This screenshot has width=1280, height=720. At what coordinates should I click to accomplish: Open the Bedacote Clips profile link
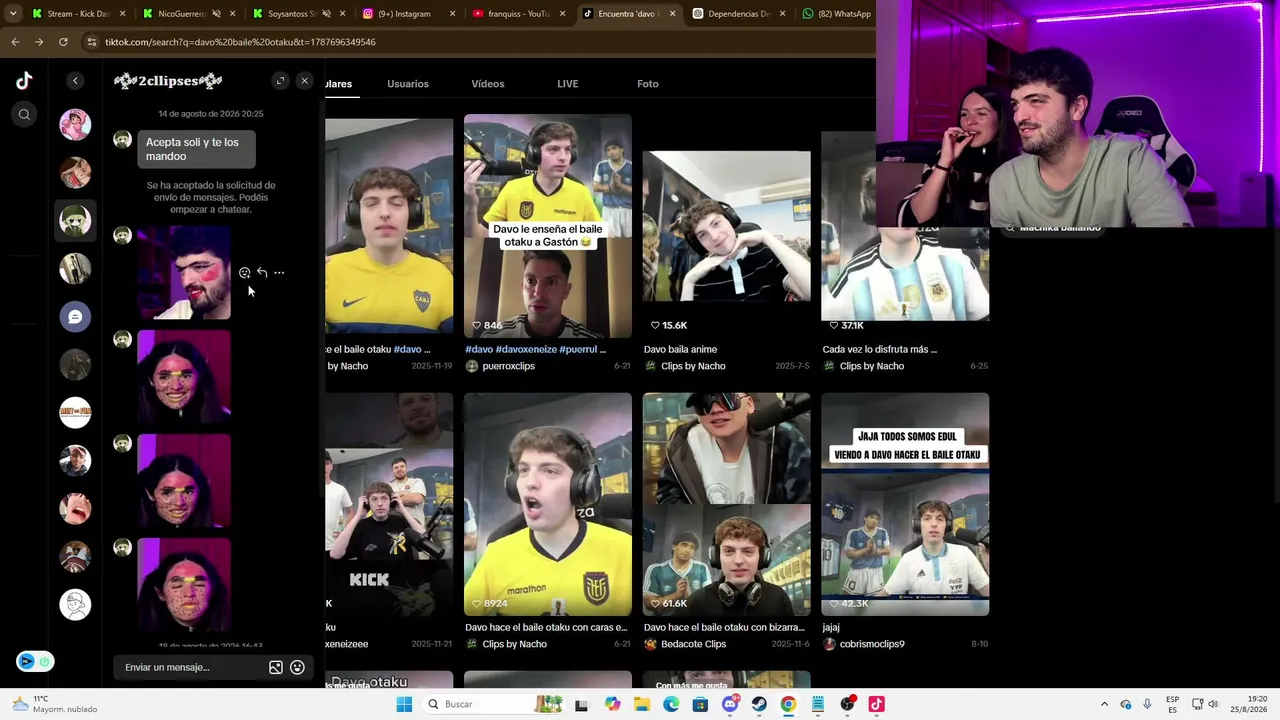(x=693, y=644)
